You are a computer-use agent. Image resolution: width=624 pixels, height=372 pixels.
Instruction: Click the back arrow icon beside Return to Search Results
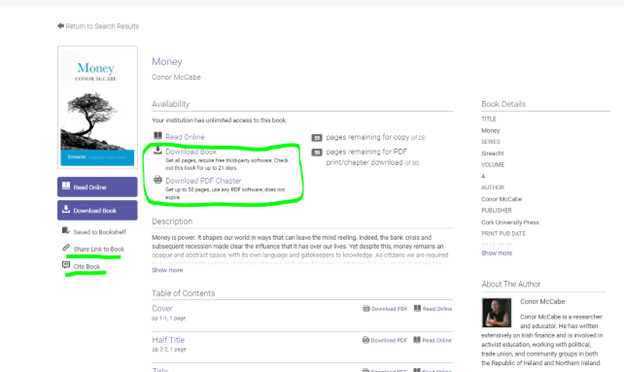tap(60, 26)
